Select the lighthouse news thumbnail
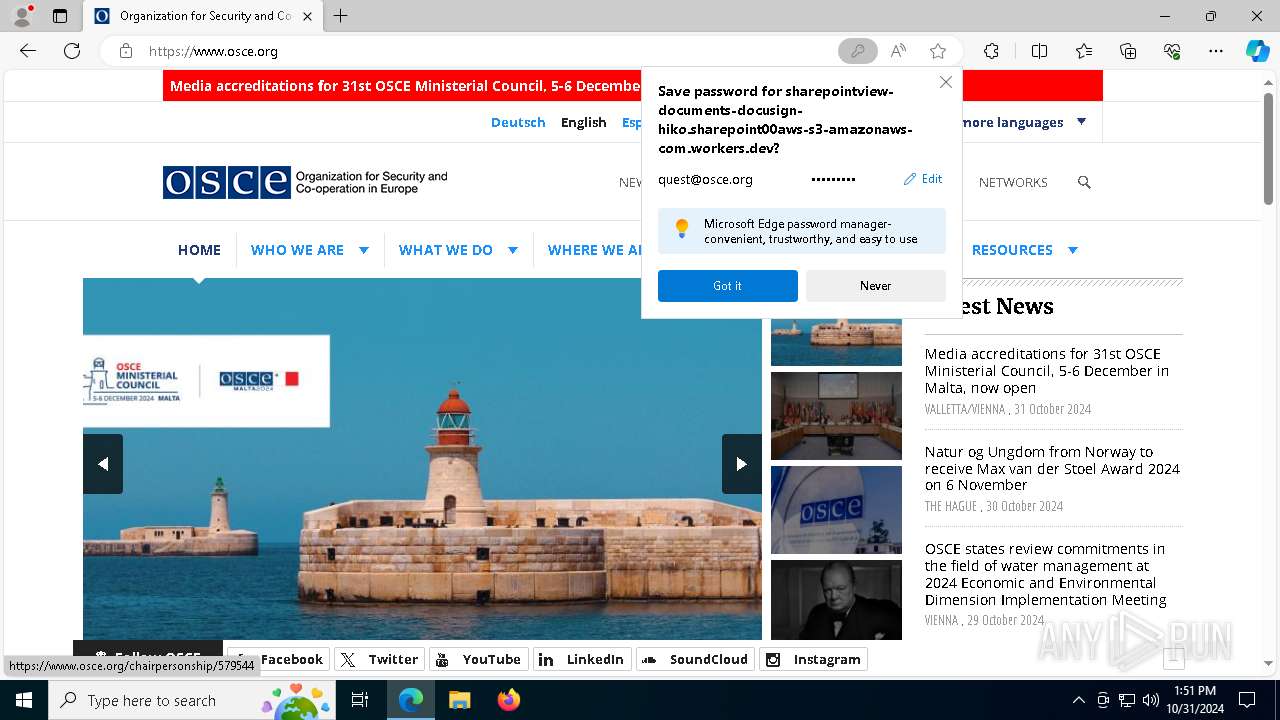The width and height of the screenshot is (1280, 720). [836, 342]
